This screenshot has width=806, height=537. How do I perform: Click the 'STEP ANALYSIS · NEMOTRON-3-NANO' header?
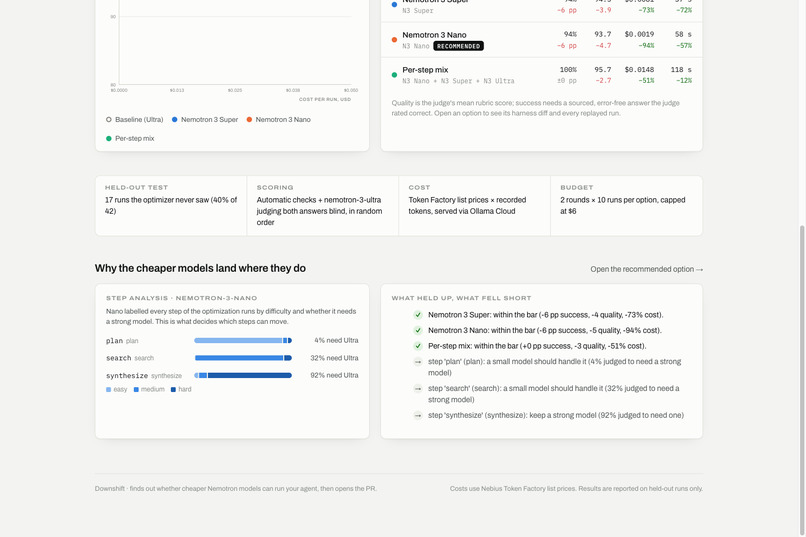click(x=181, y=298)
